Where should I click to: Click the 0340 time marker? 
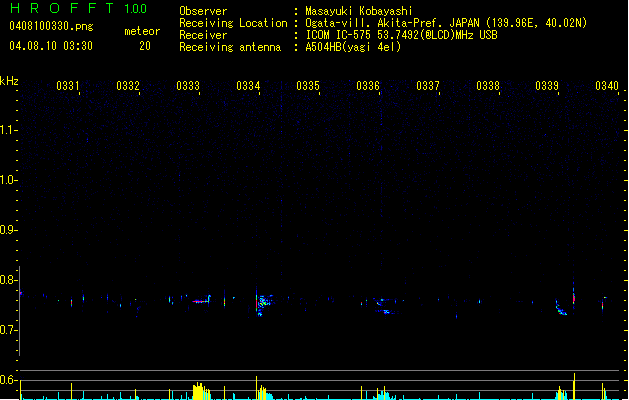(607, 86)
